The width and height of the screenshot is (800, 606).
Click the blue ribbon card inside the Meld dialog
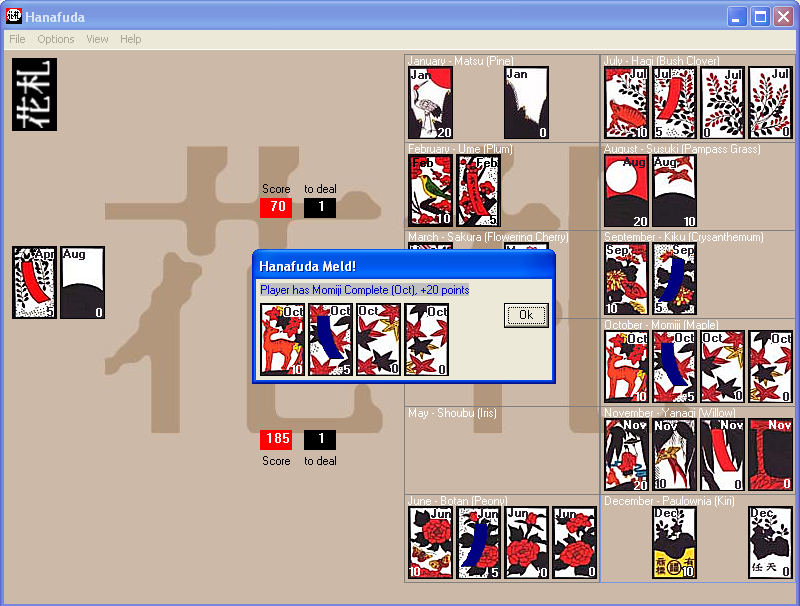coord(330,340)
